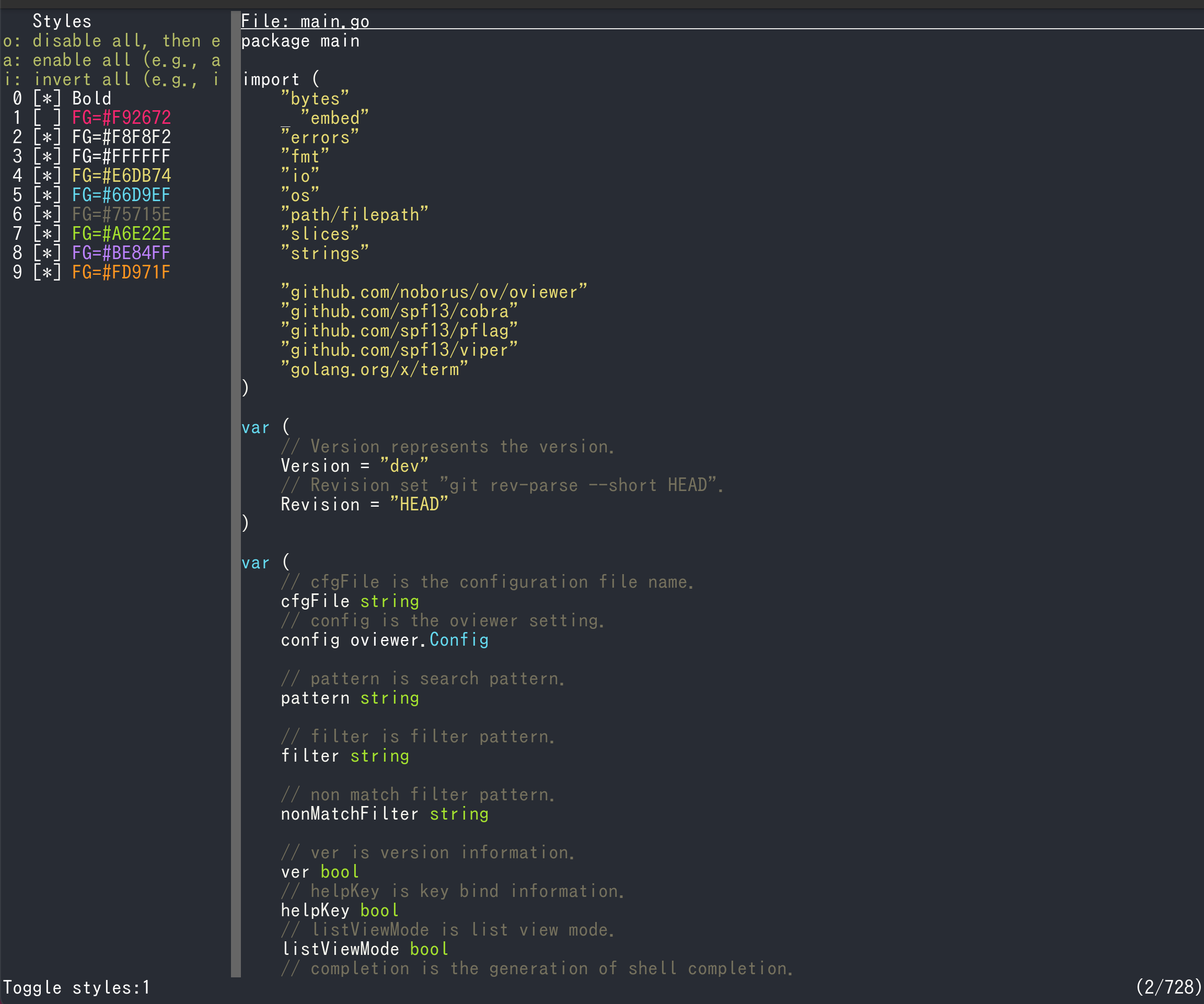Click the 'a: enable all' hint line

point(112,60)
